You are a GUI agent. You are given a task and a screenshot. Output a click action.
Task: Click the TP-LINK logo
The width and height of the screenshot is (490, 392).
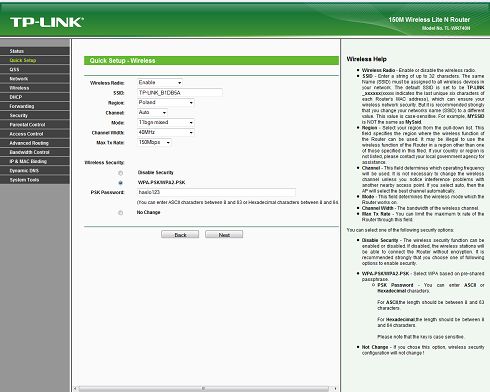(47, 22)
